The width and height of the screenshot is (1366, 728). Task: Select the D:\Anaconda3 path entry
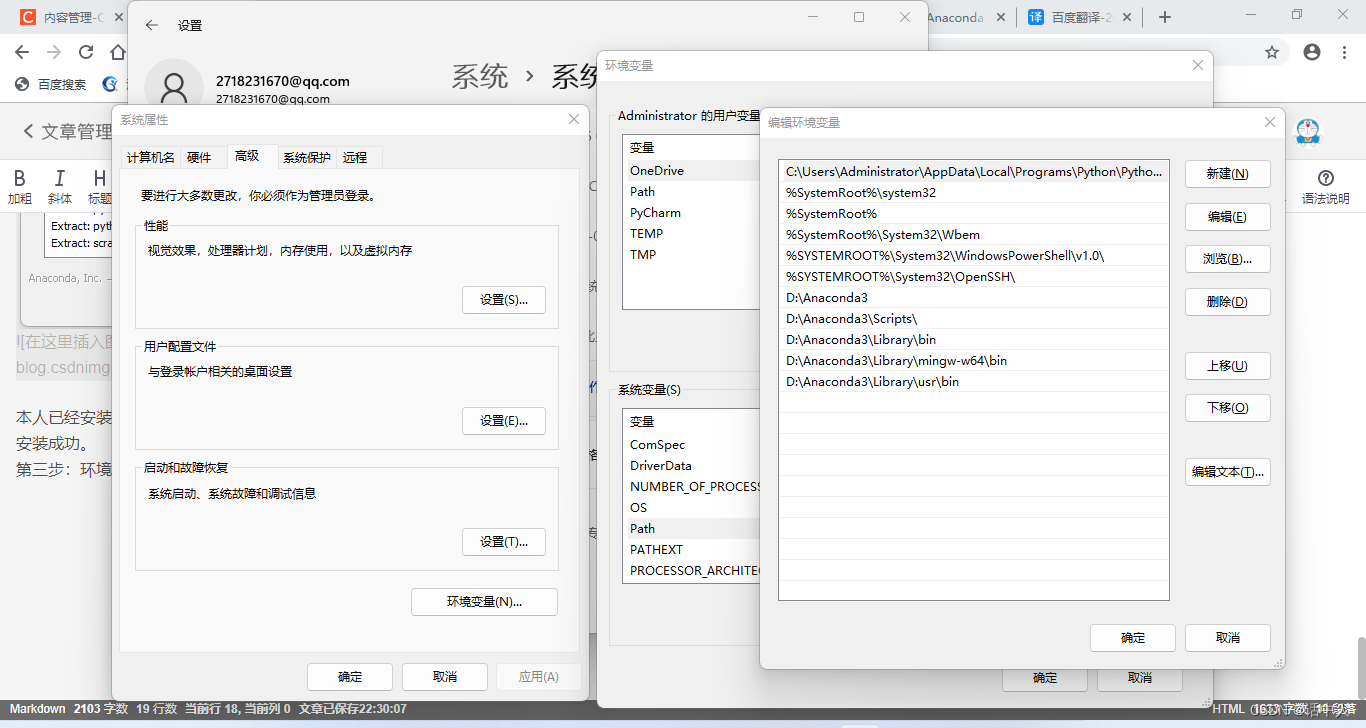pyautogui.click(x=973, y=298)
